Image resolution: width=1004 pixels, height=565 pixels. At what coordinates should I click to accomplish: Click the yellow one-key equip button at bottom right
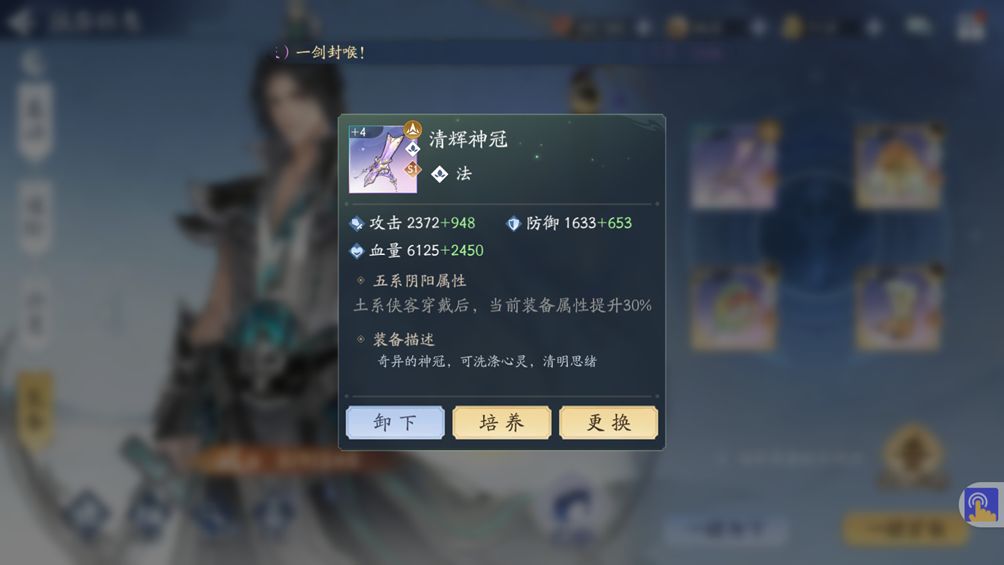tap(905, 529)
